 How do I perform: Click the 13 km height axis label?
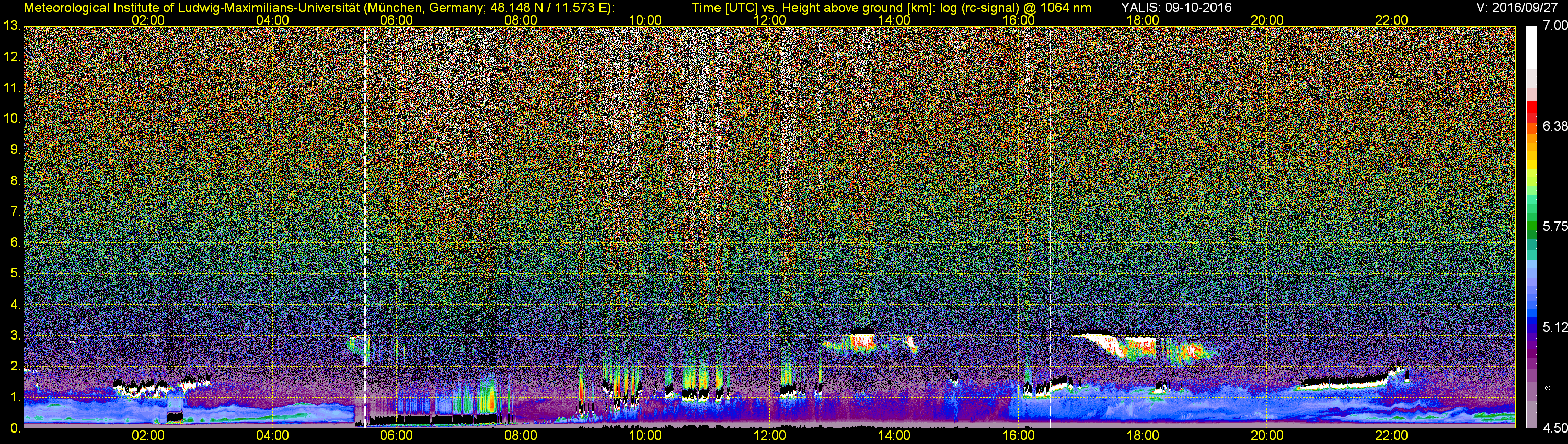coord(11,26)
